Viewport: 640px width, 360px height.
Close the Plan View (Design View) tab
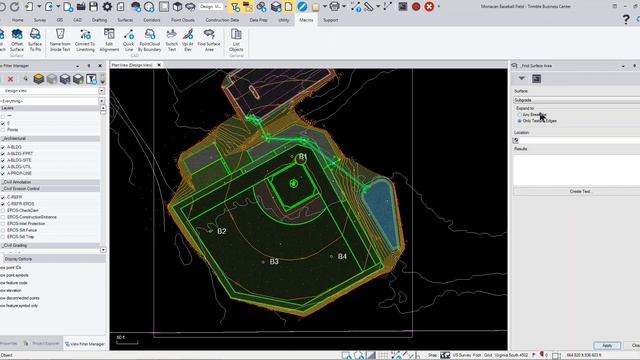(159, 65)
